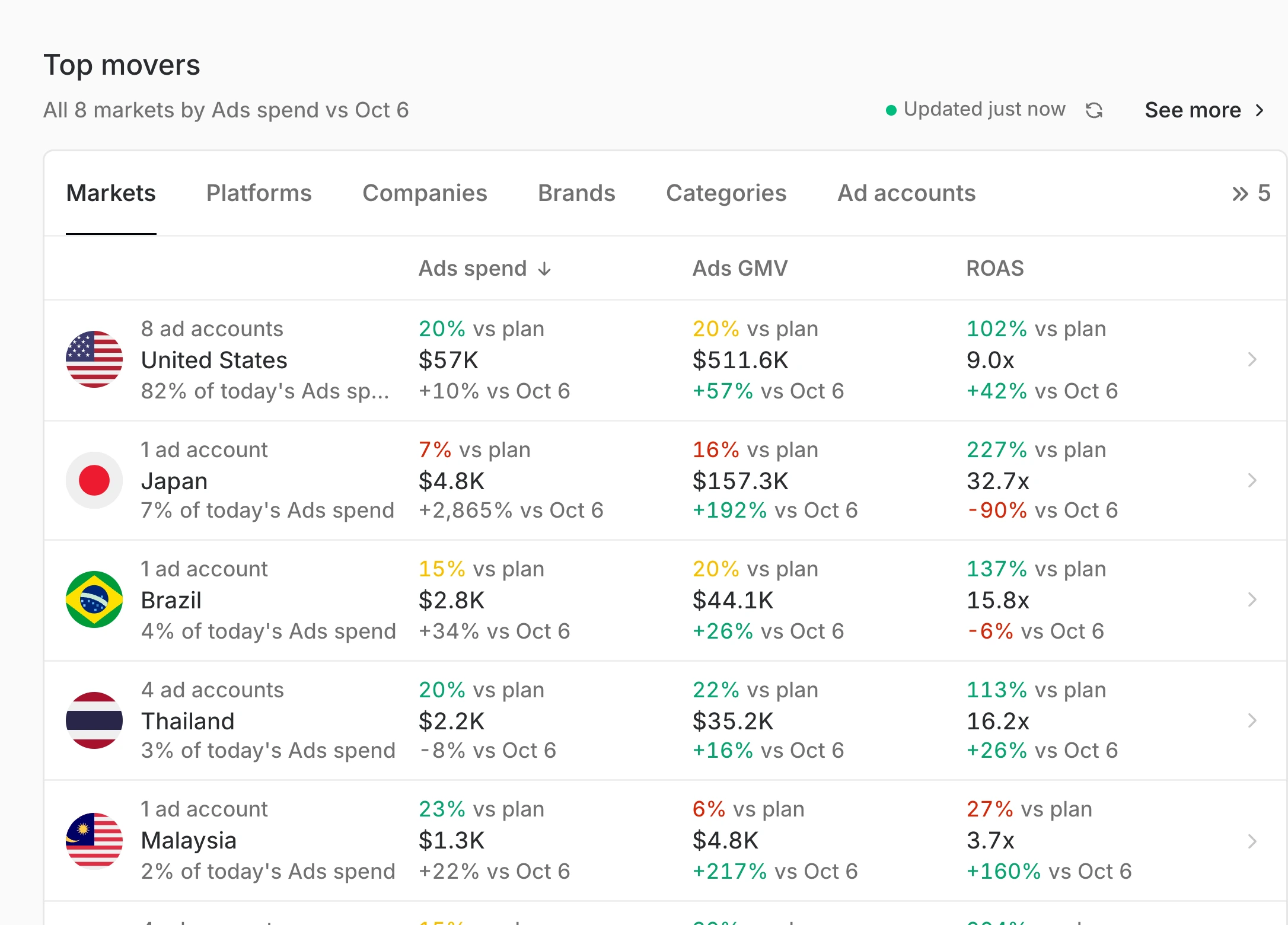This screenshot has width=1288, height=925.
Task: Click the 15.8x ROAS value
Action: 997,600
